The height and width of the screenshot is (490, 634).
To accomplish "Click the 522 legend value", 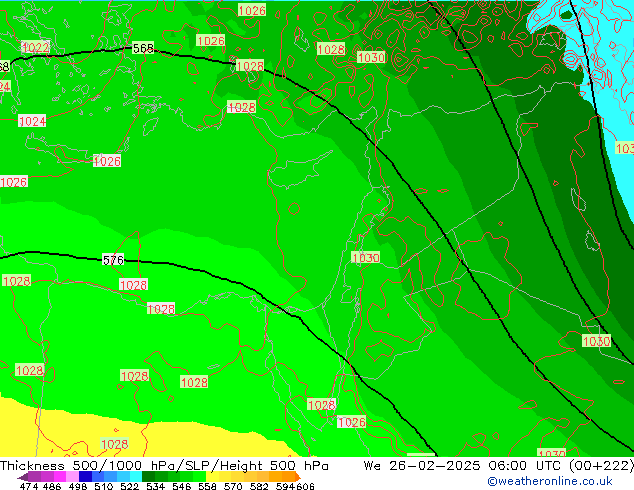I will [129, 486].
